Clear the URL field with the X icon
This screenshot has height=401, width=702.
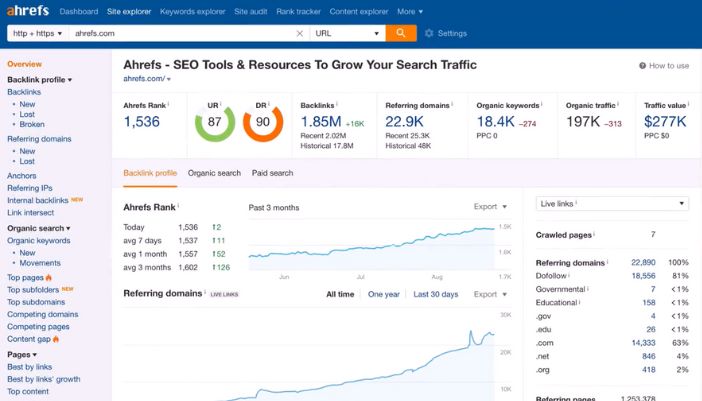tap(300, 34)
